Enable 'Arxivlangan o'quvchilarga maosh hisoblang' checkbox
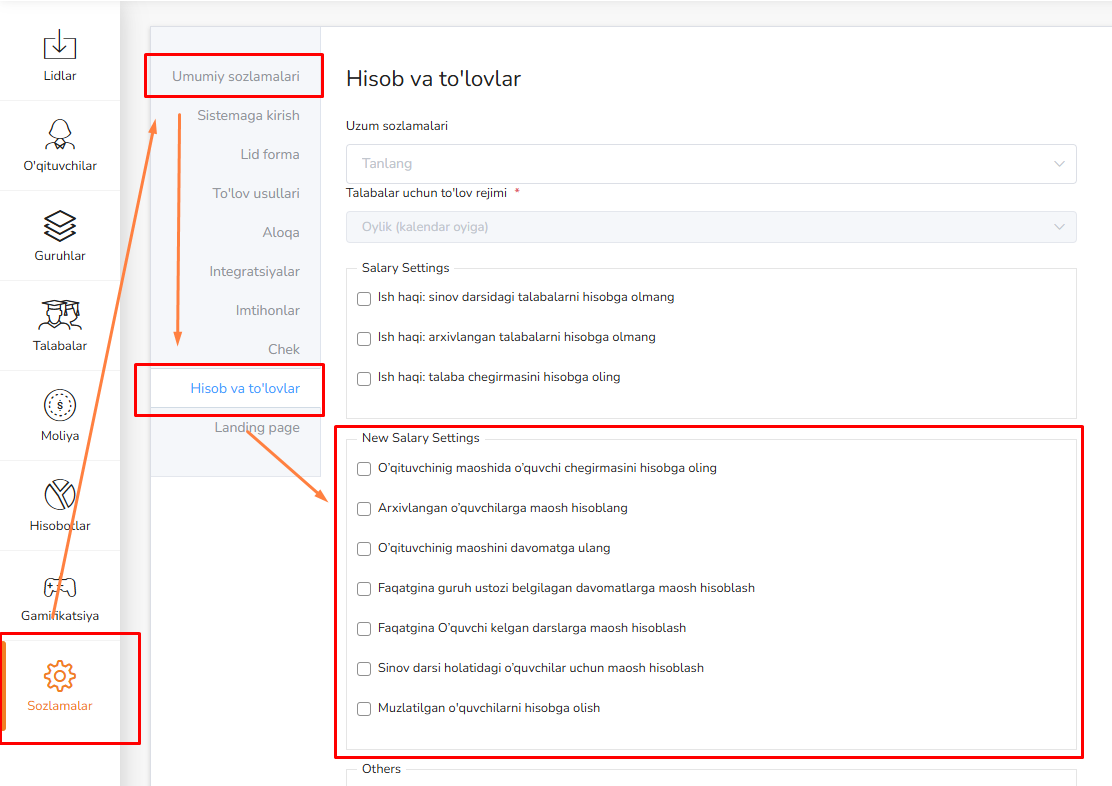1112x786 pixels. coord(364,509)
